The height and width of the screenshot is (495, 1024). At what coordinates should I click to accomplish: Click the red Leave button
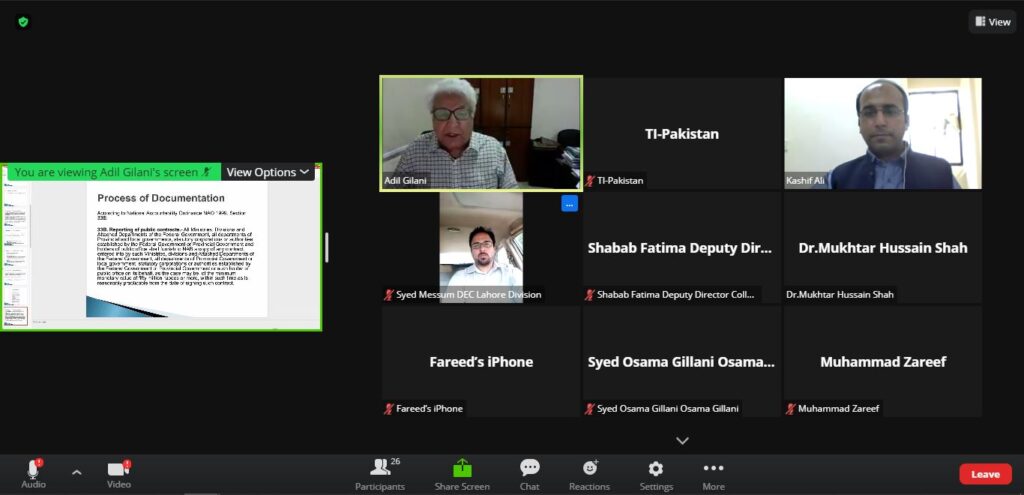[985, 474]
